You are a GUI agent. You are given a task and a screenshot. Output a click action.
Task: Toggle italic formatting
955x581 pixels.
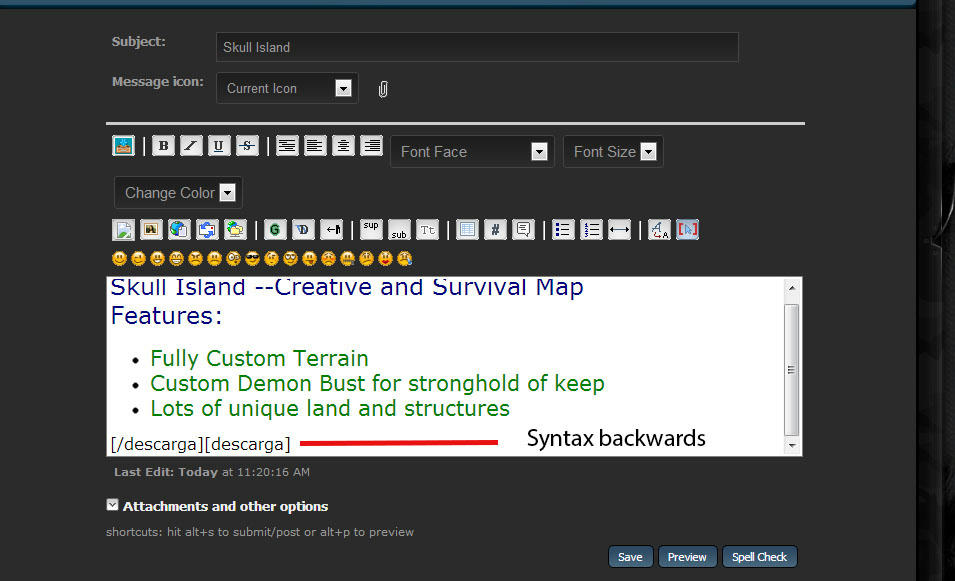point(191,146)
